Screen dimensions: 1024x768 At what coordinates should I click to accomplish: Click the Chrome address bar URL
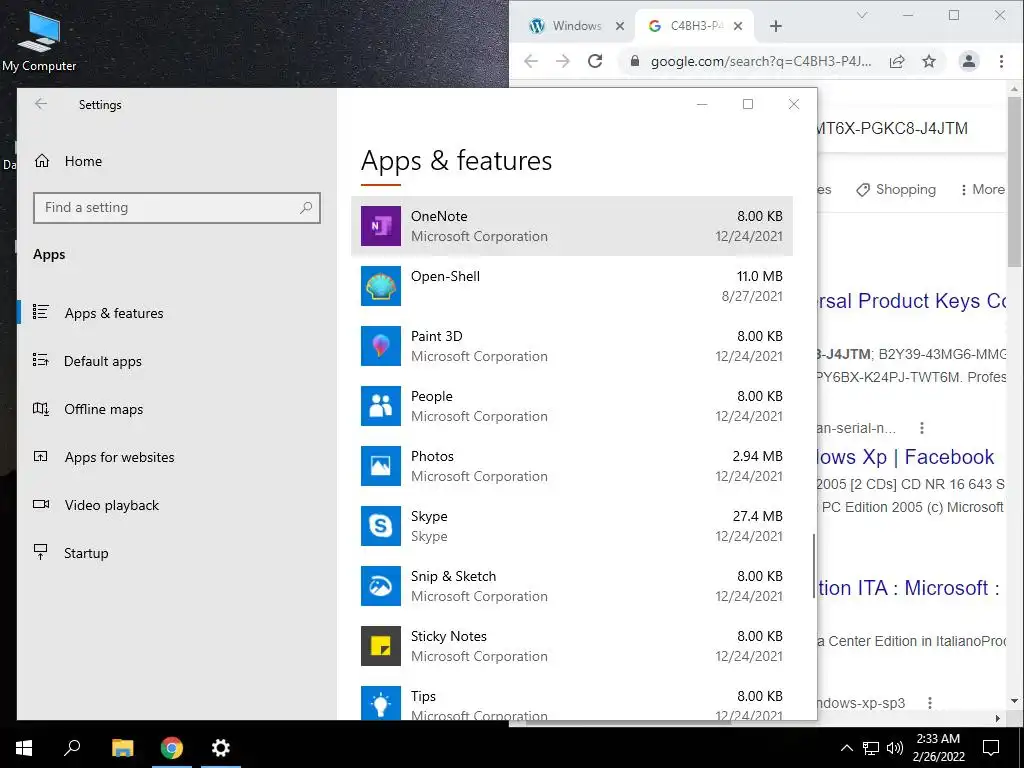click(x=761, y=61)
